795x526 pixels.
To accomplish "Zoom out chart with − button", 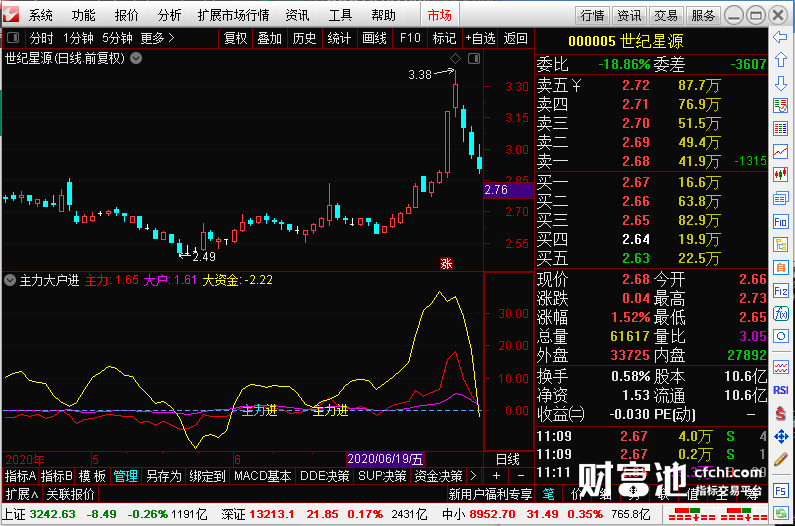I will point(521,476).
